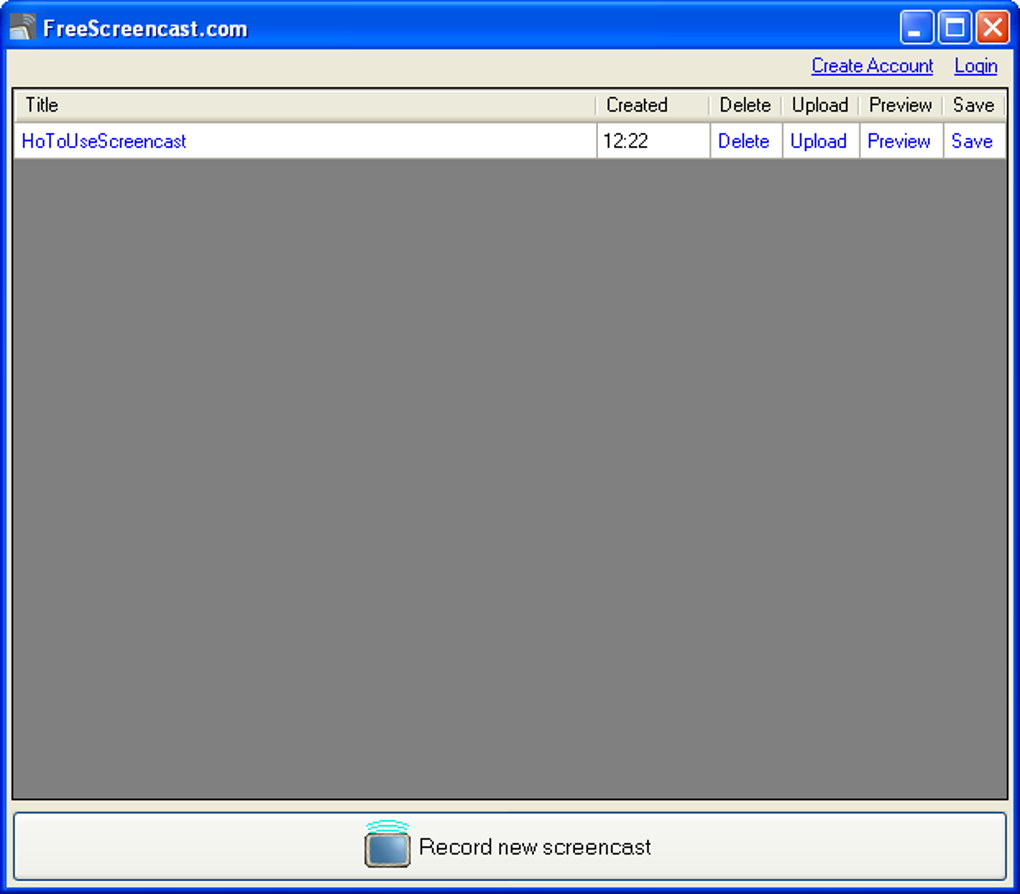Save the HoToUseScreencast recording

(x=972, y=141)
